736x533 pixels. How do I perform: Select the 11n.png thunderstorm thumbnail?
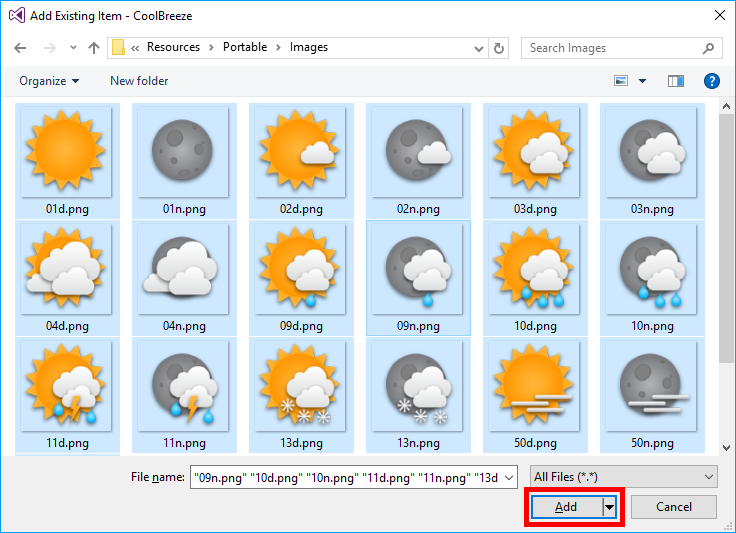pos(178,385)
